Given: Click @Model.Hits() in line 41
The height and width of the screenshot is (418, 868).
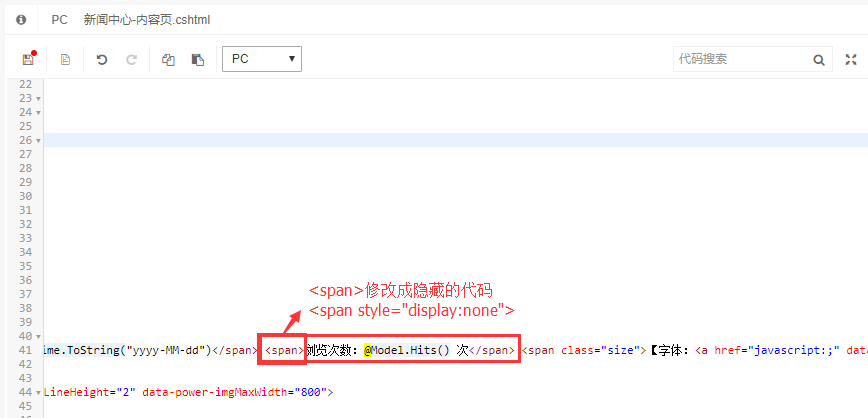Looking at the screenshot, I should tap(403, 350).
